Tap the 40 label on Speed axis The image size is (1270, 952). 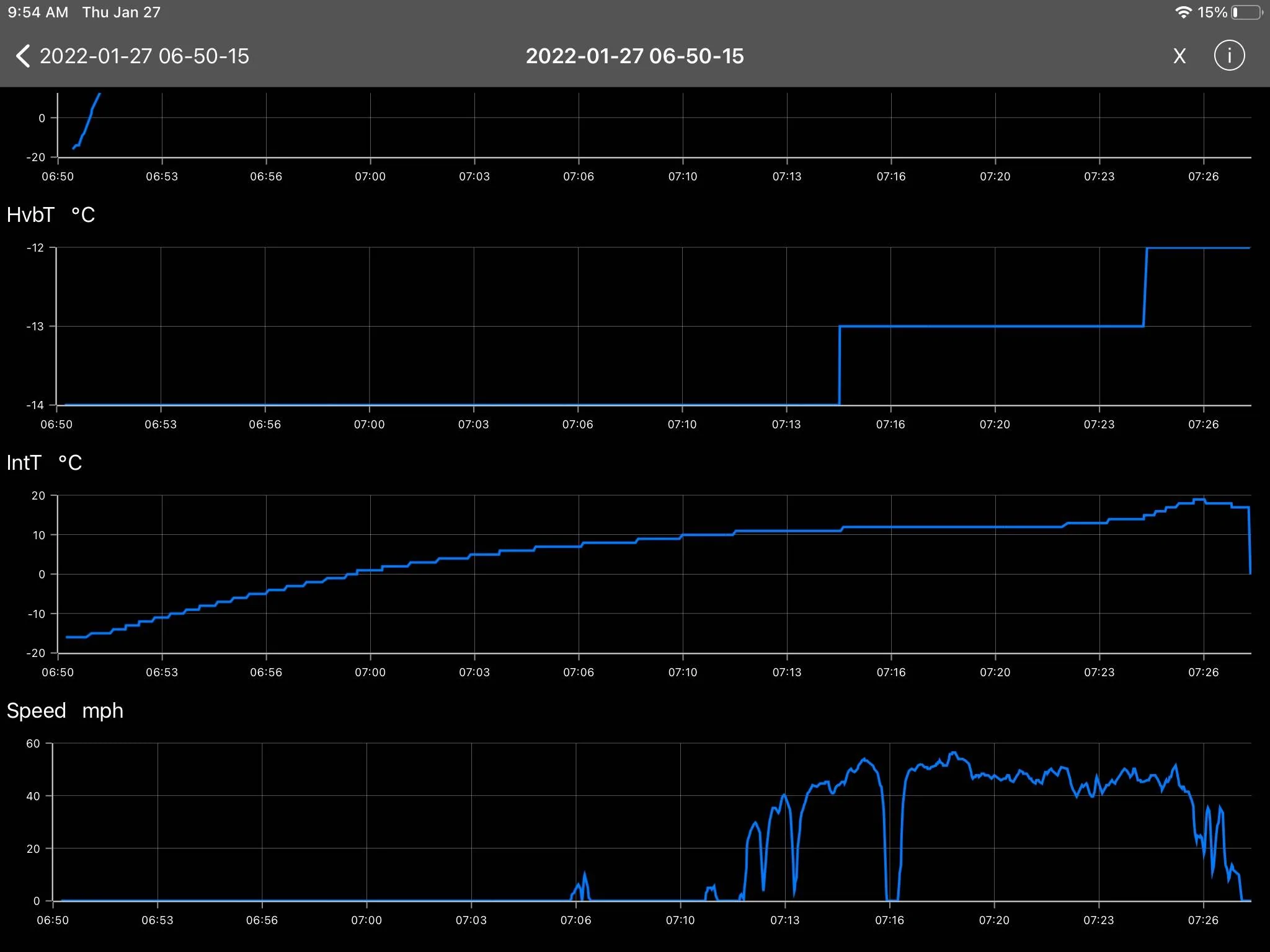click(x=33, y=796)
